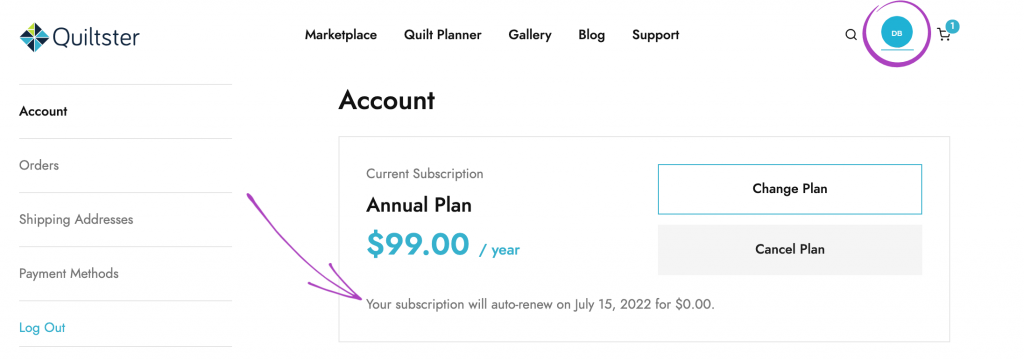Click the Cancel Plan button
This screenshot has height=360, width=1024.
790,250
